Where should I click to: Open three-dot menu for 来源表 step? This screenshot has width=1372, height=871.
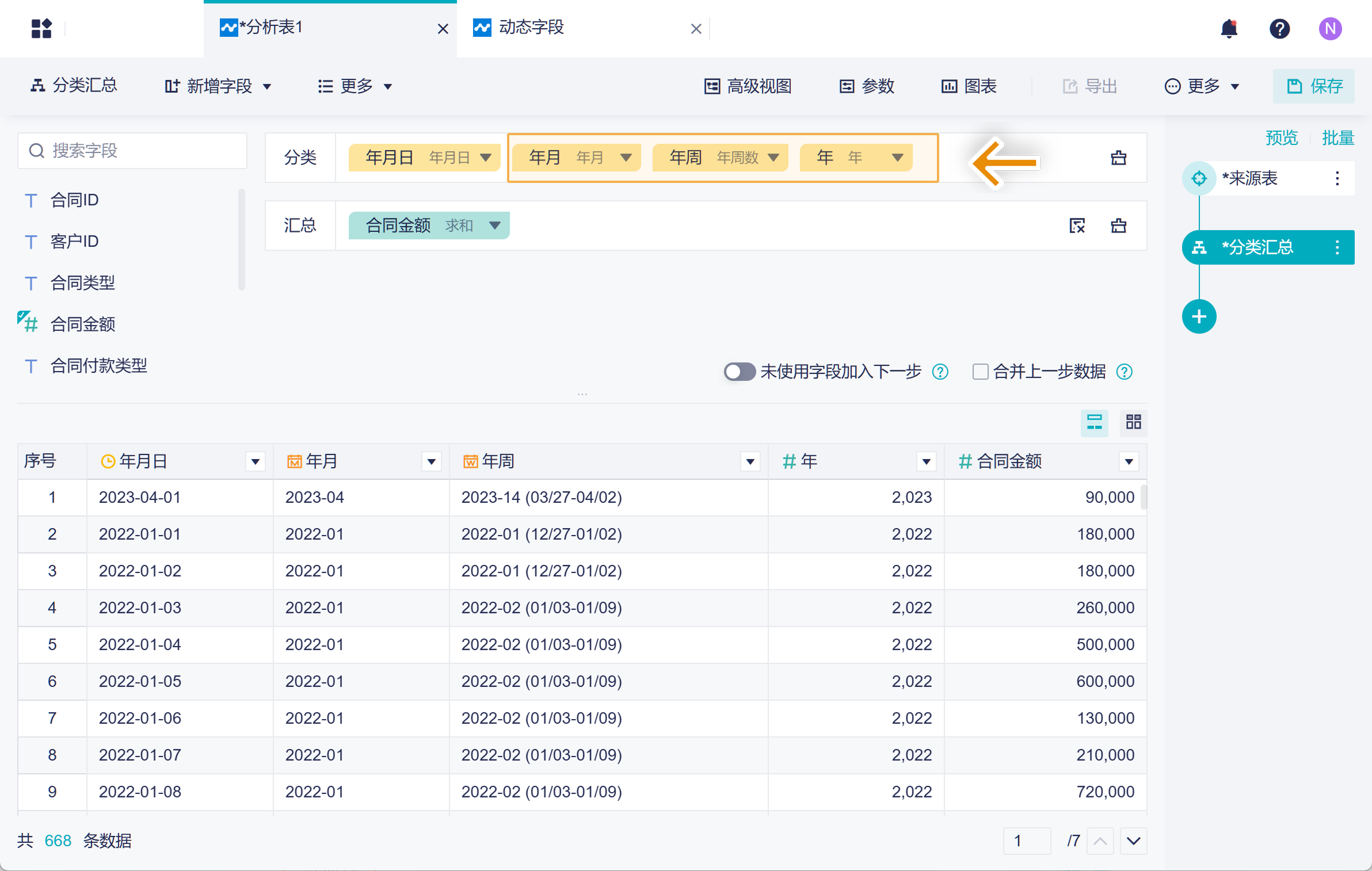pyautogui.click(x=1337, y=178)
